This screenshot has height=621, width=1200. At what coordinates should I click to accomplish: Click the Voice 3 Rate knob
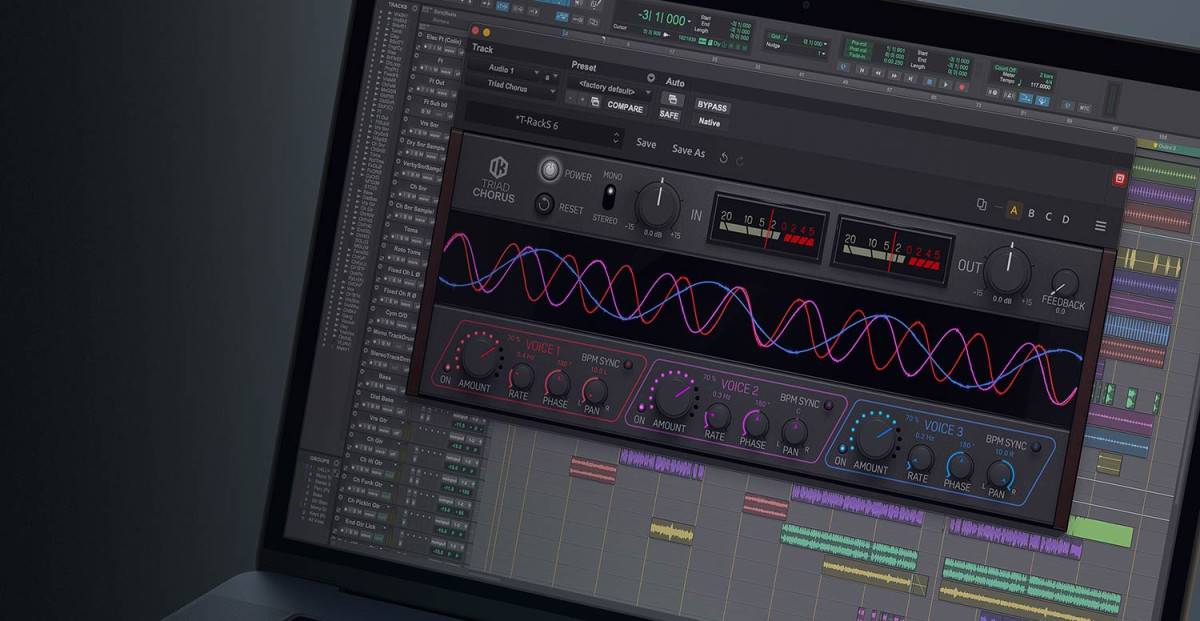[x=920, y=459]
